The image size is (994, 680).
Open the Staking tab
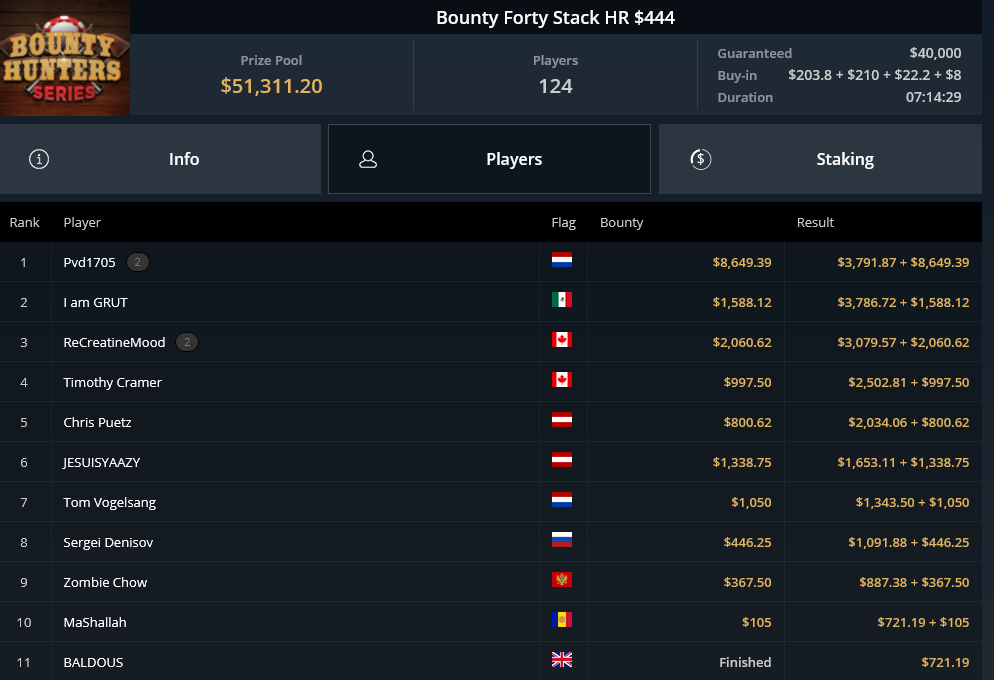820,159
